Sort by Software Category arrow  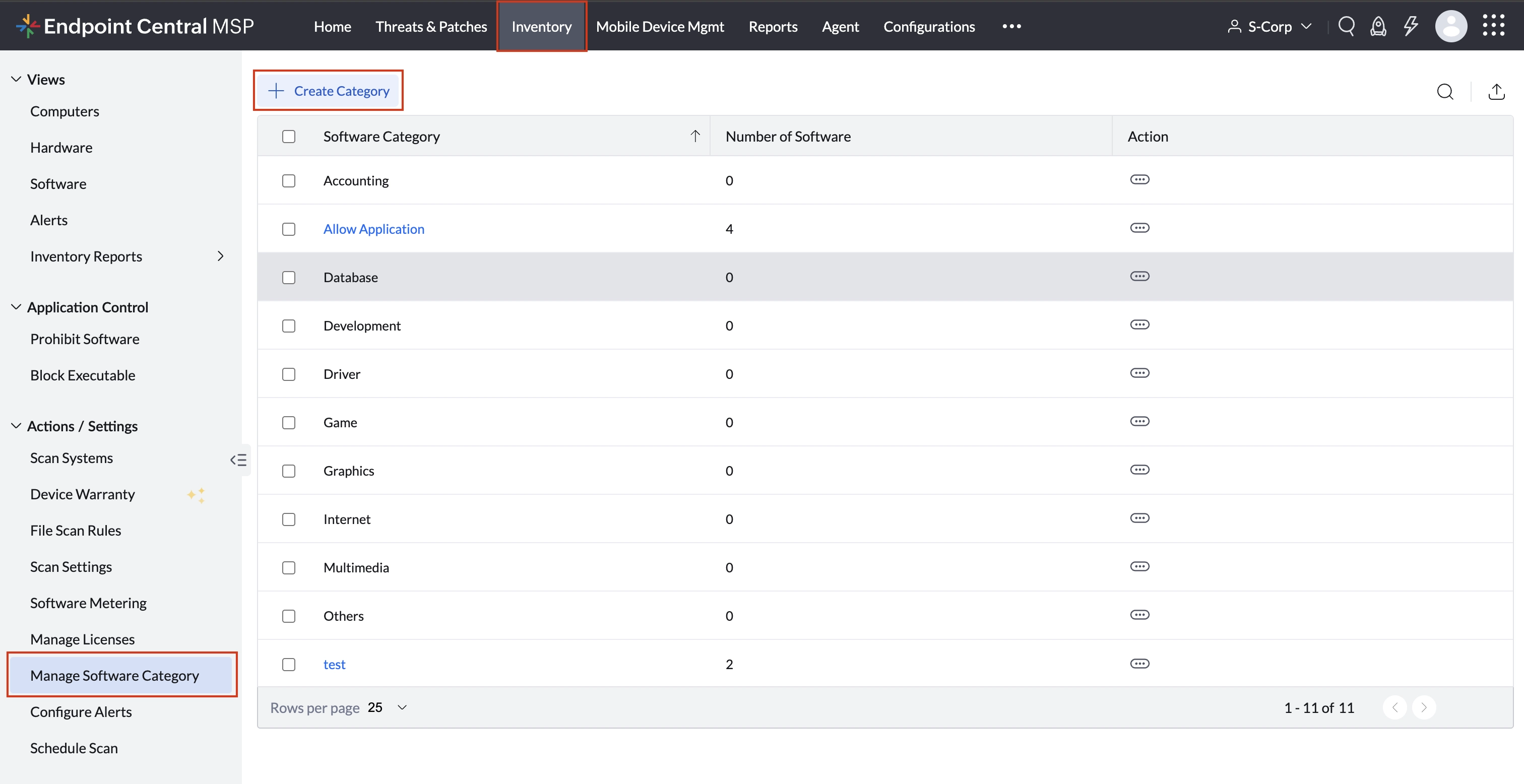click(x=695, y=136)
